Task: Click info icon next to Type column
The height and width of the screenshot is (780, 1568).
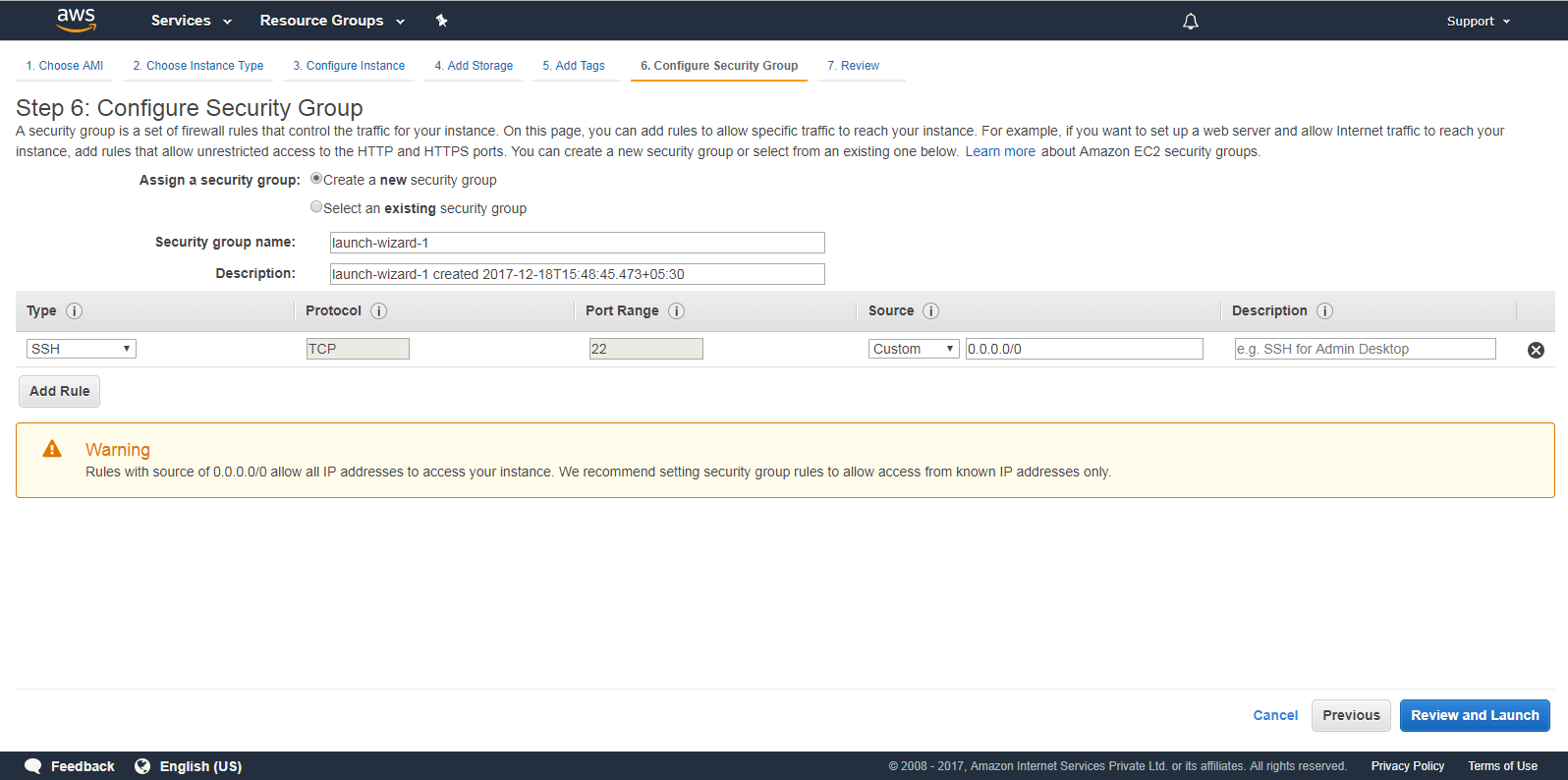Action: click(74, 311)
